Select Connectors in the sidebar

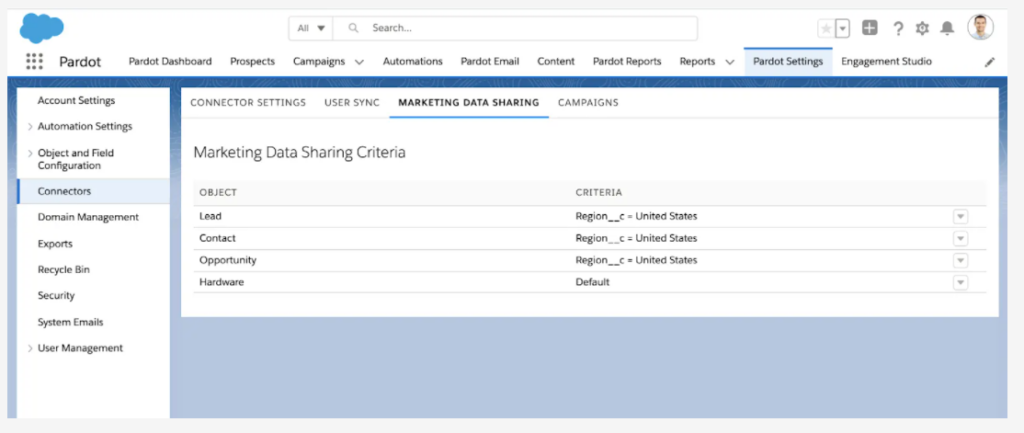tap(93, 191)
